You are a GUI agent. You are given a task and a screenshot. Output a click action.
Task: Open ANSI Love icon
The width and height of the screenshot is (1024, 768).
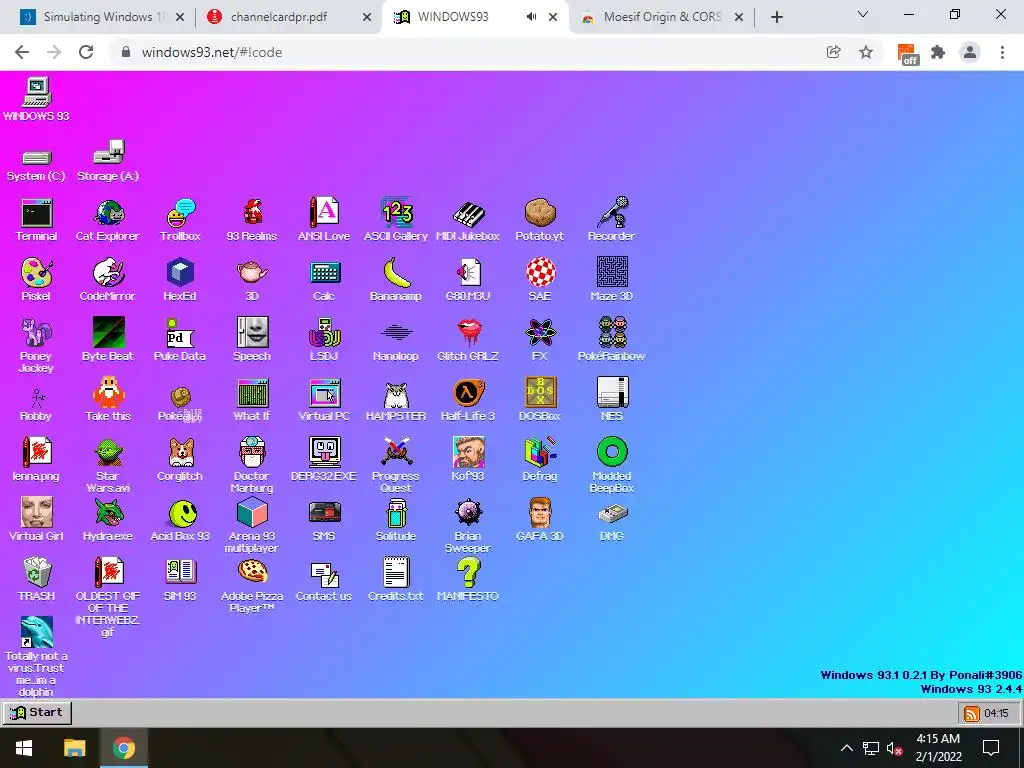pyautogui.click(x=324, y=220)
